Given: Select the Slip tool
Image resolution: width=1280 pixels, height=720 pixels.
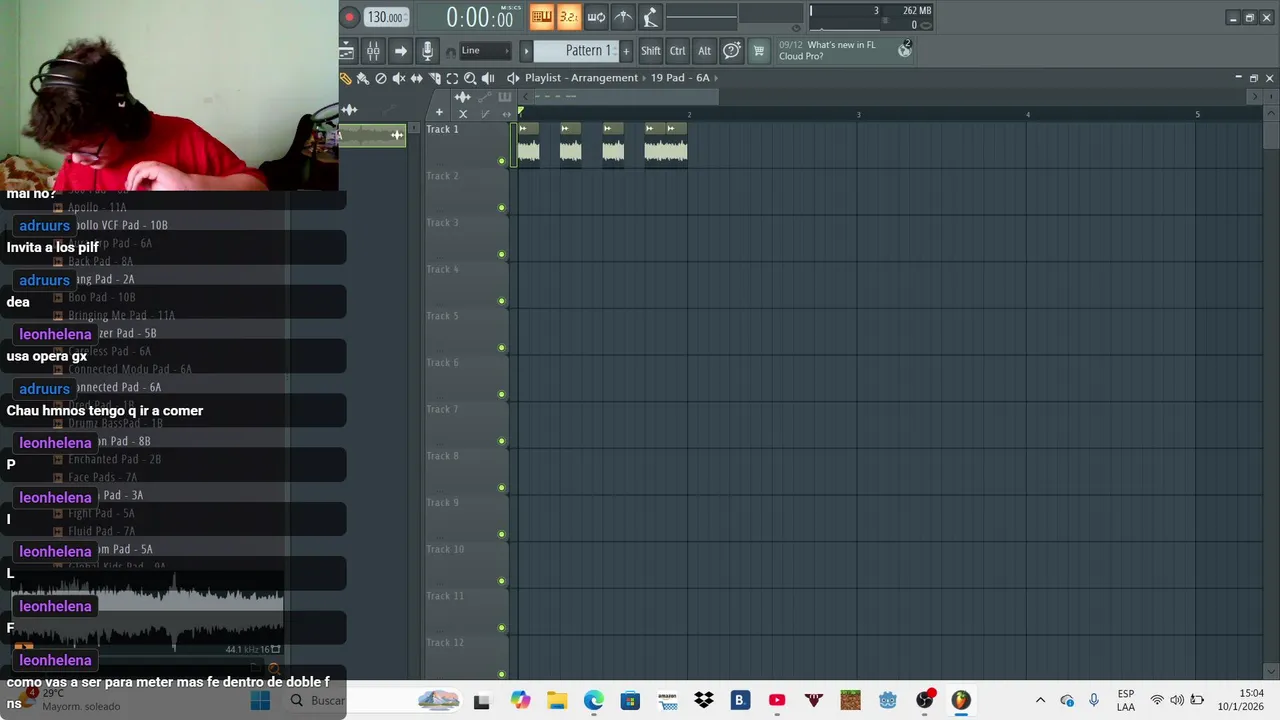Looking at the screenshot, I should (x=417, y=78).
